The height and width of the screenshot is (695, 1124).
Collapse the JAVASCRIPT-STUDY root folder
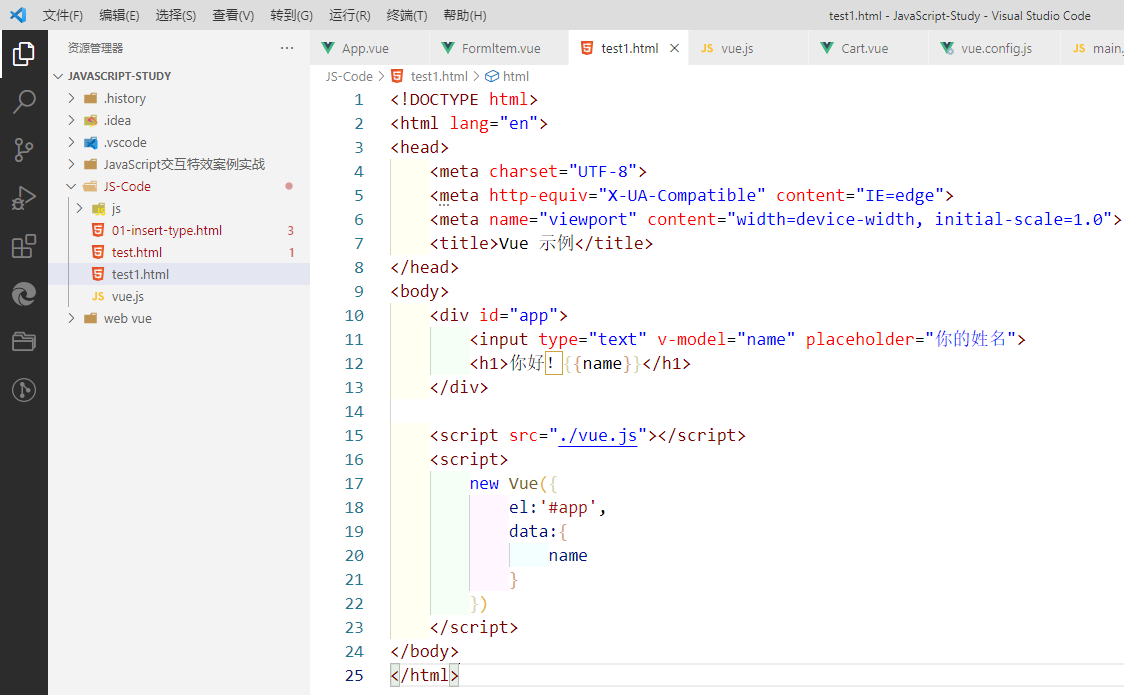[x=58, y=76]
